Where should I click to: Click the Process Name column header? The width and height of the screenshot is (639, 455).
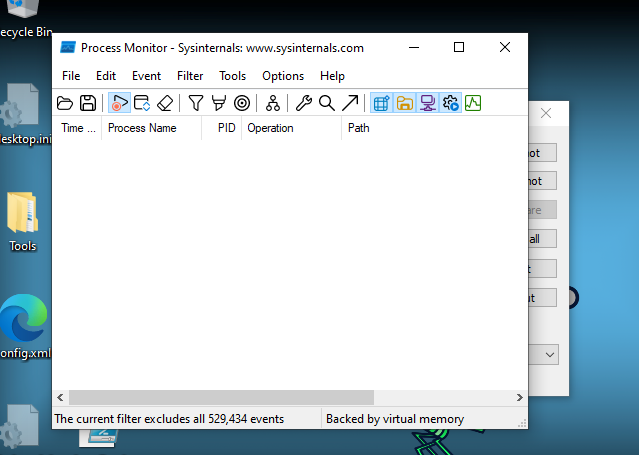152,128
